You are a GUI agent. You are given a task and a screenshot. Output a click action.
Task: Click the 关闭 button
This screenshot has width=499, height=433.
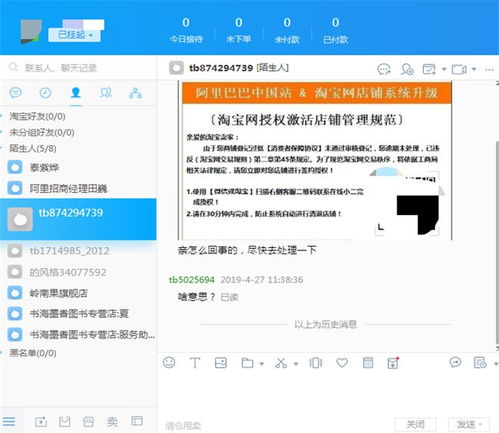[415, 424]
